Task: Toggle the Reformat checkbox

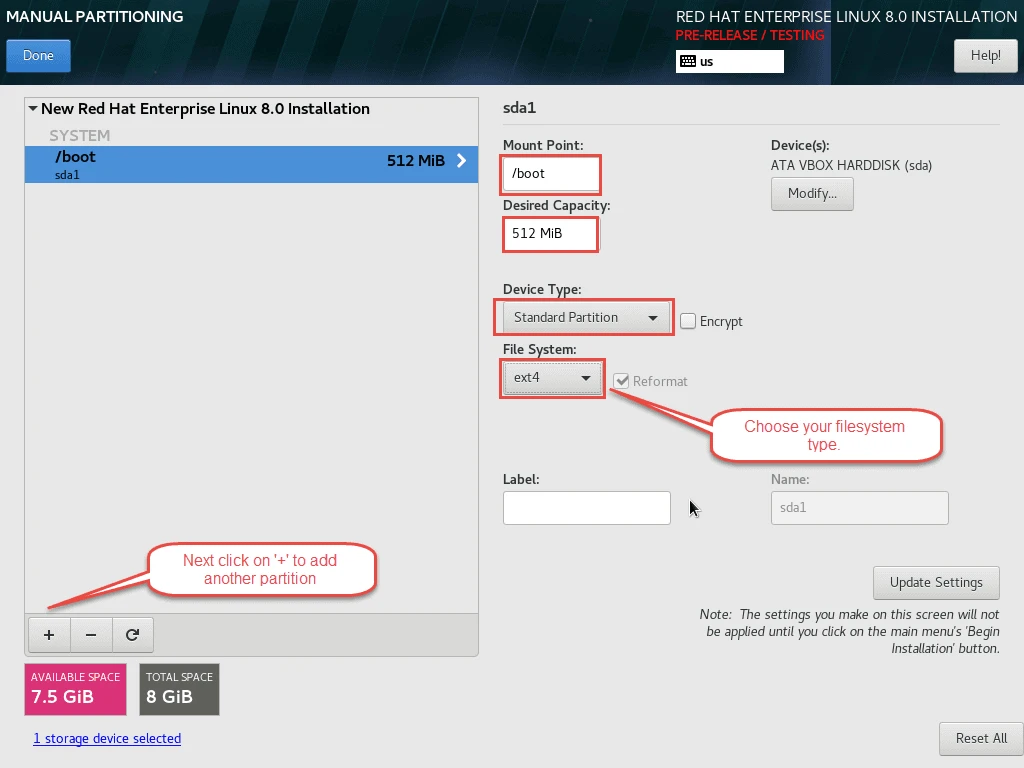Action: tap(621, 381)
